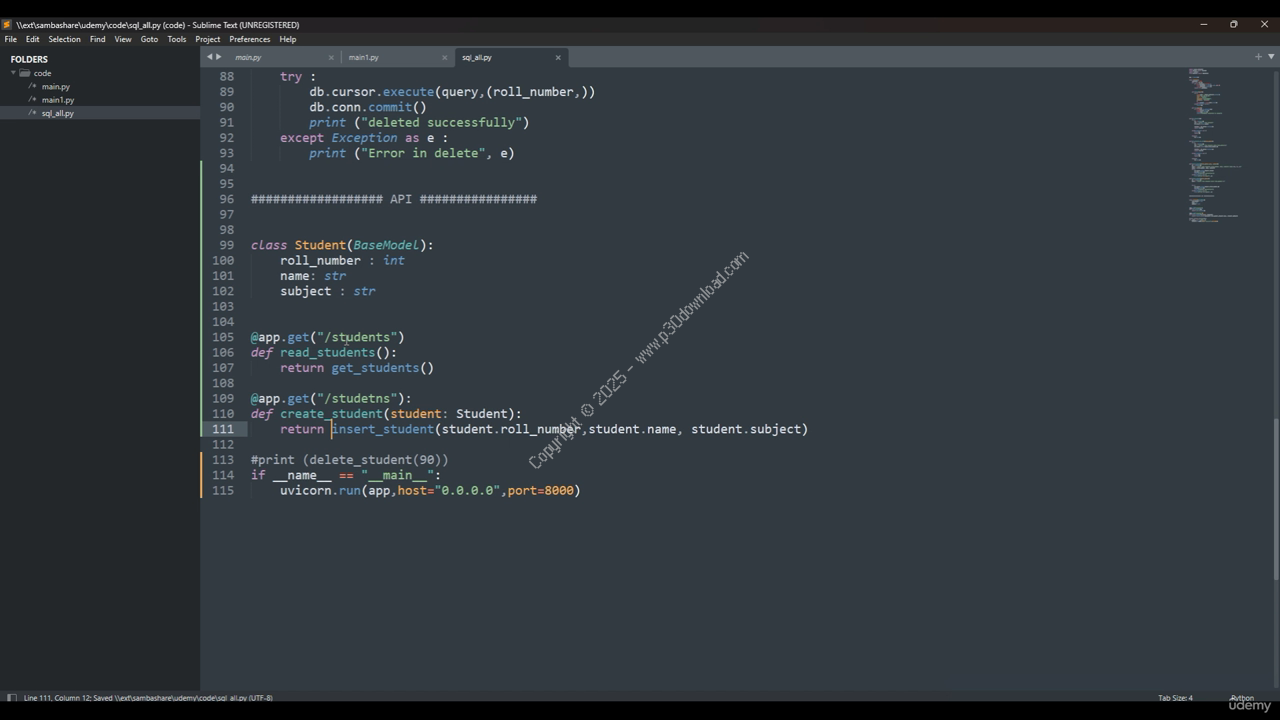Image resolution: width=1280 pixels, height=720 pixels.
Task: Open the Preferences menu
Action: tap(250, 39)
